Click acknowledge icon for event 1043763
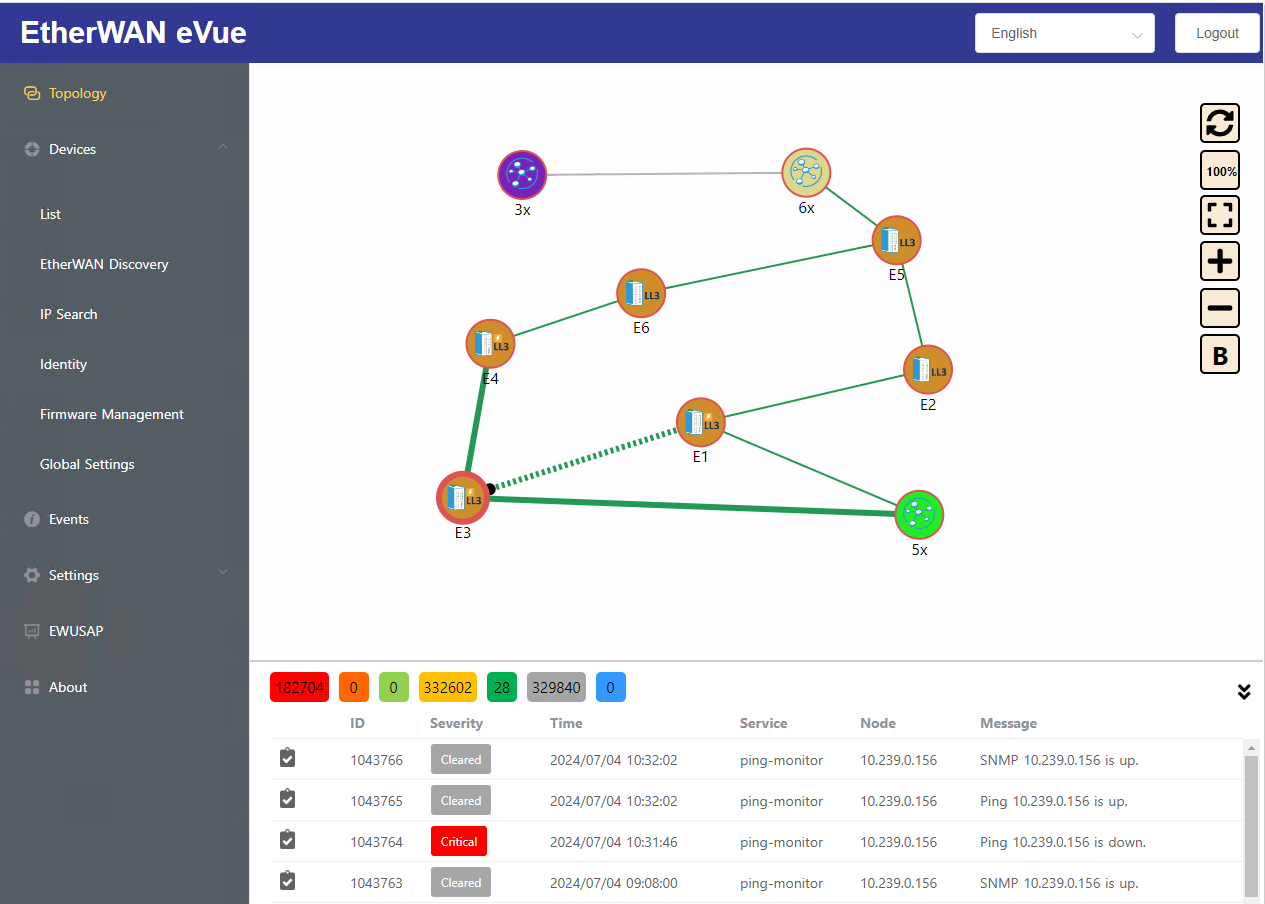Viewport: 1265px width, 904px height. [287, 881]
